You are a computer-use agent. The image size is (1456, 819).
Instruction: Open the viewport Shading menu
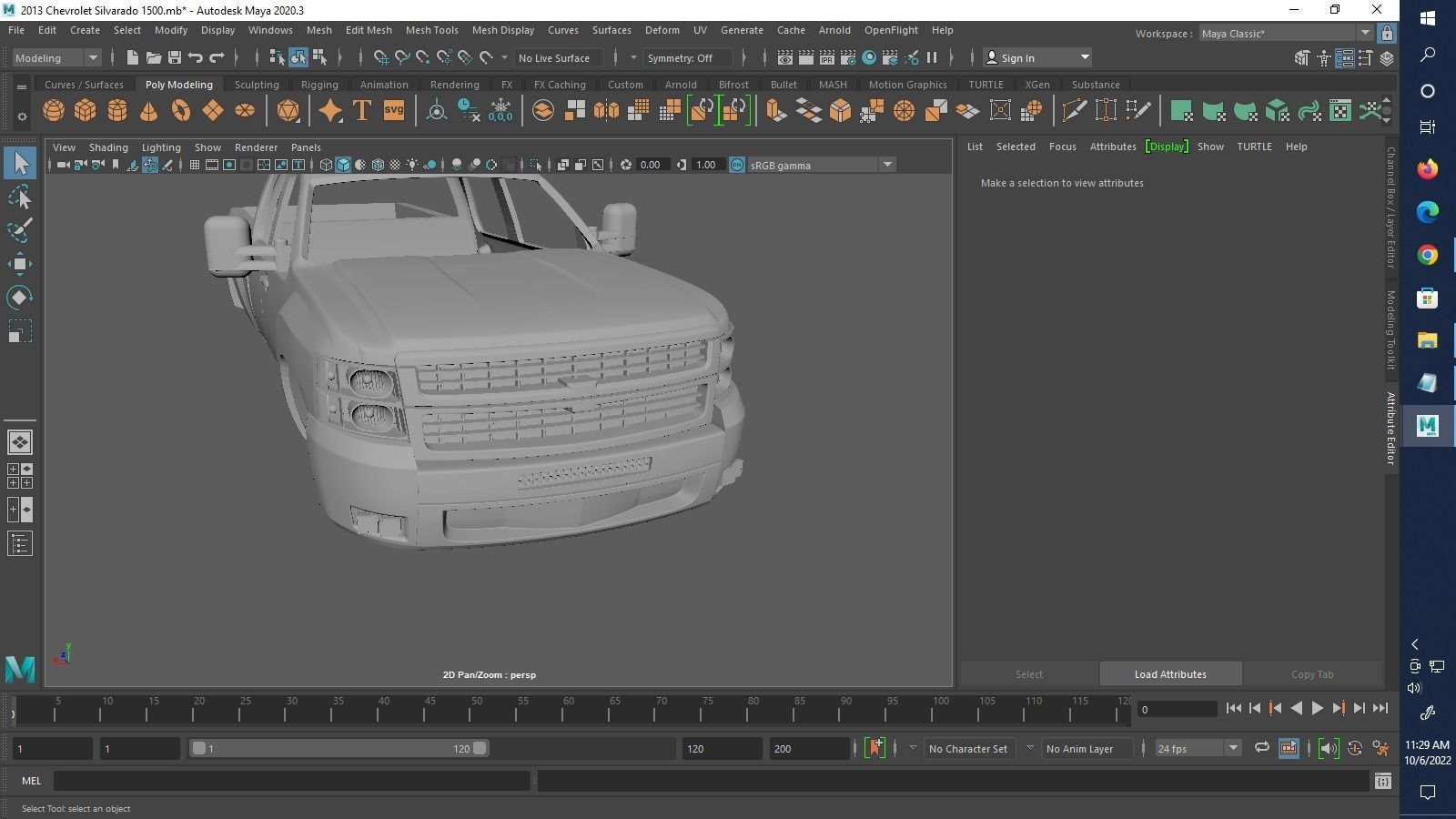(108, 147)
